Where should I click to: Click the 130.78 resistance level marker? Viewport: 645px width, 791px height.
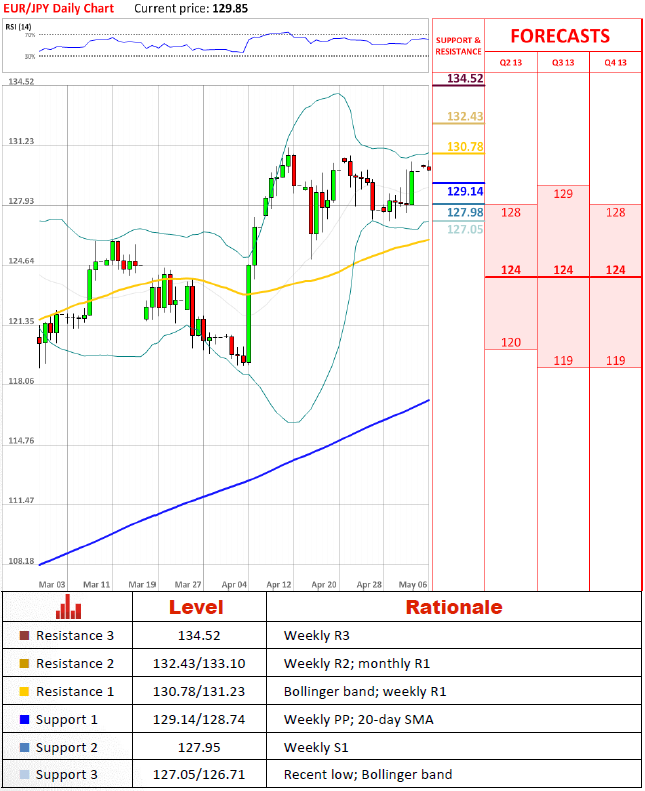click(465, 147)
